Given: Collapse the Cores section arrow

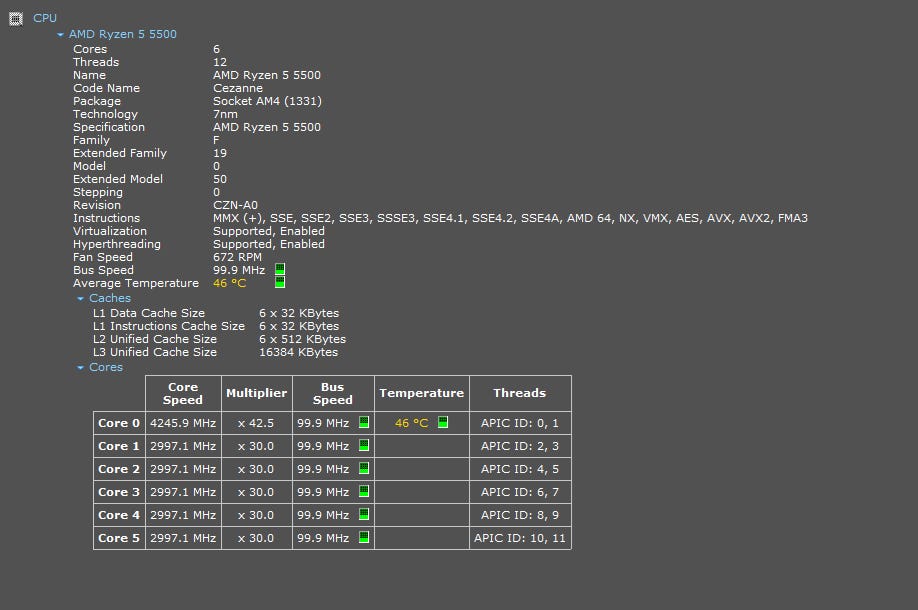Looking at the screenshot, I should [80, 368].
